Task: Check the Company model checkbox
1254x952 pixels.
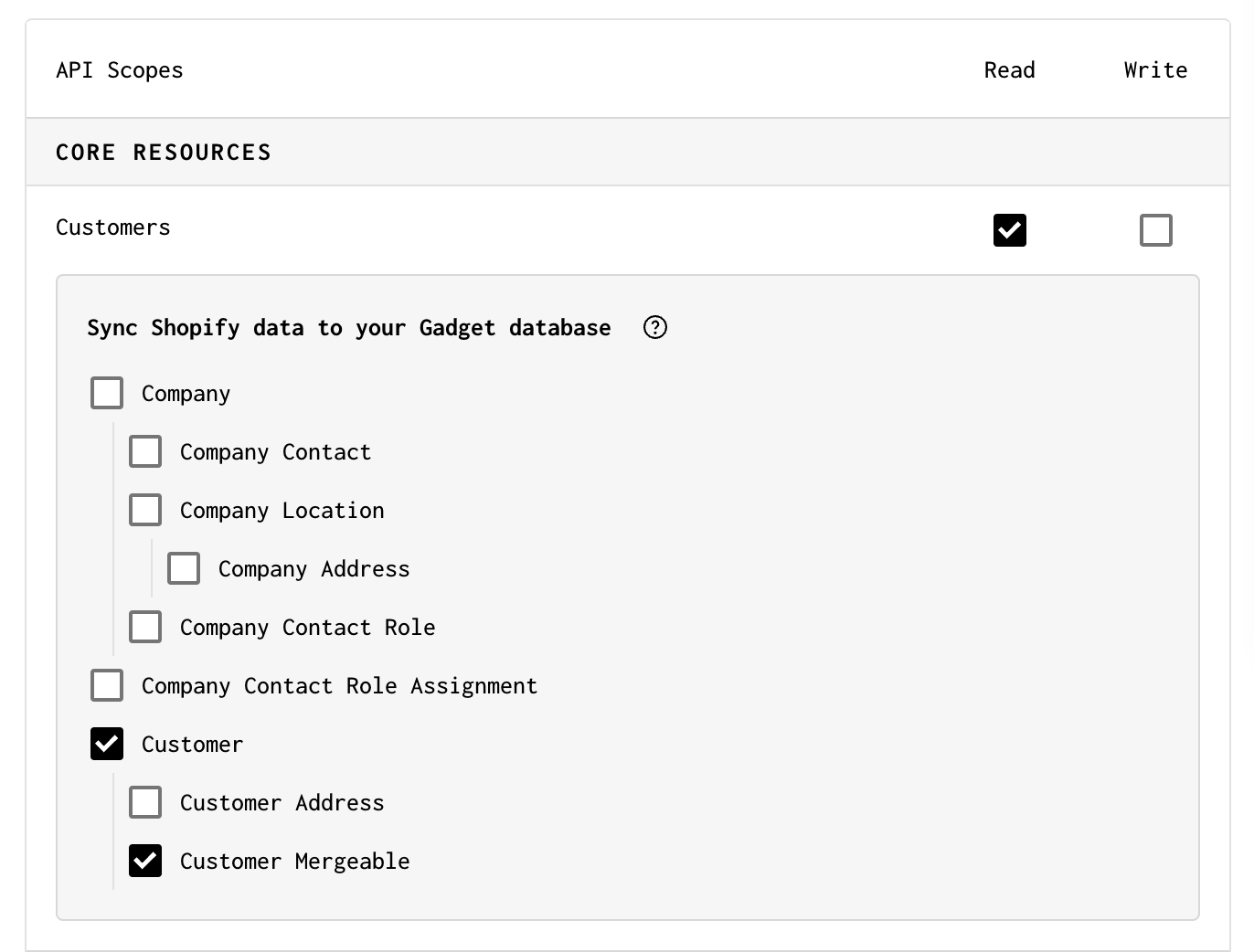Action: point(107,393)
